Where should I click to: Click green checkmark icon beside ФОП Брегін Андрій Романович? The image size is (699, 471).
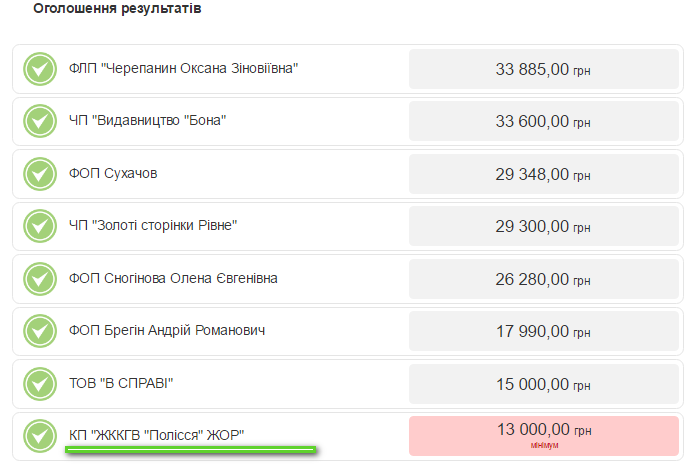(39, 330)
